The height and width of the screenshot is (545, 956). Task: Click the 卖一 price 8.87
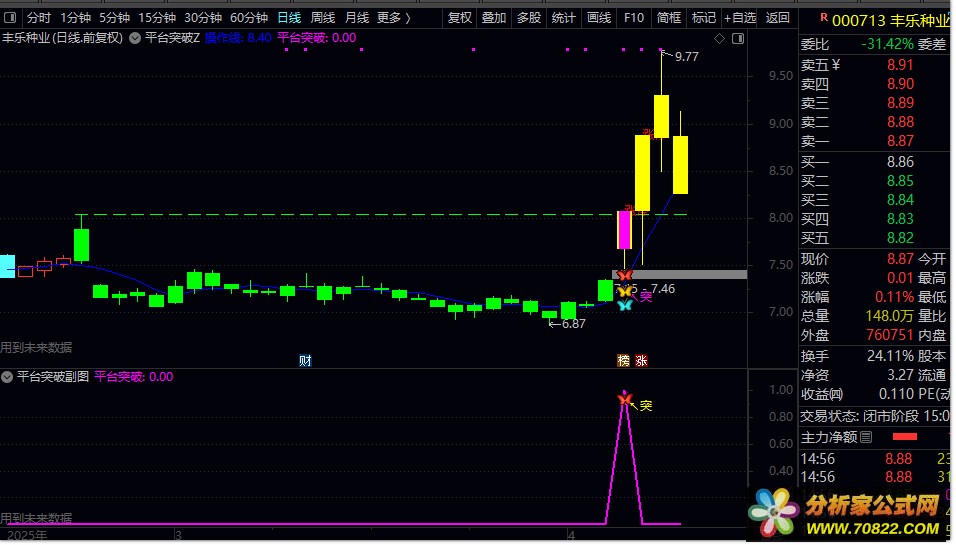901,141
